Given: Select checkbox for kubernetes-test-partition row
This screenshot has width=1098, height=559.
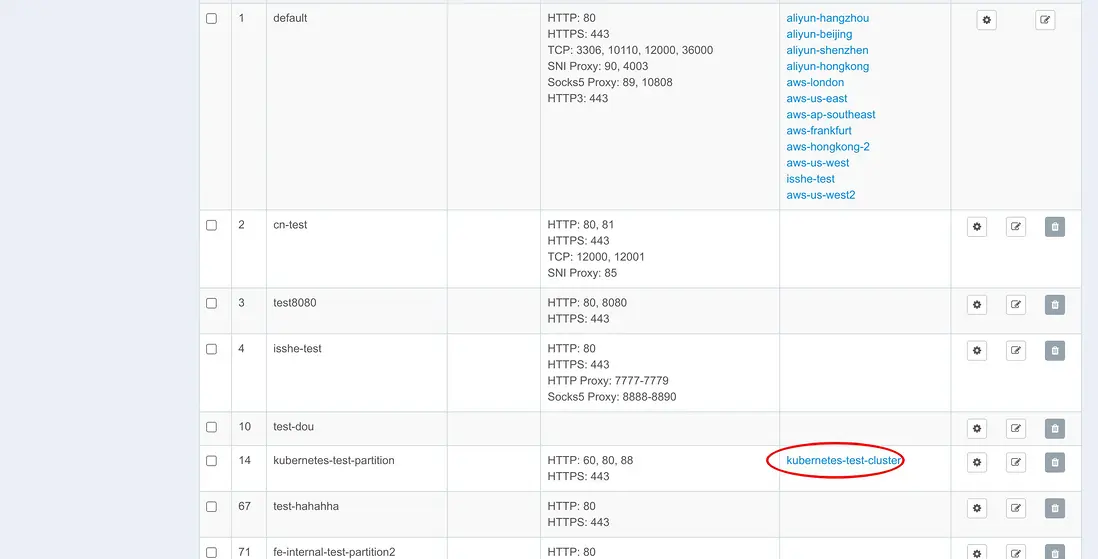Looking at the screenshot, I should tap(211, 460).
